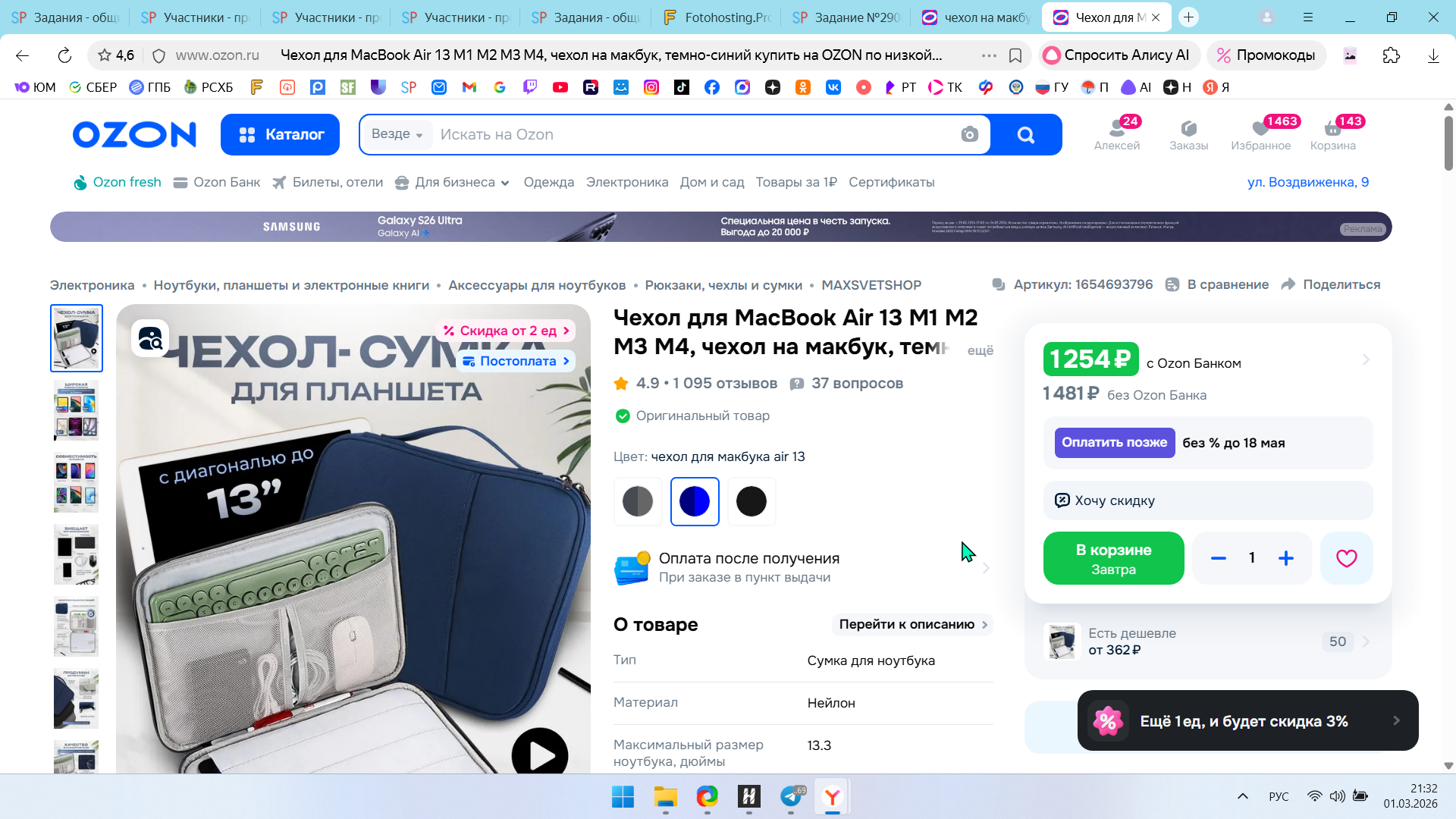Click the similar-image search icon on photo
The height and width of the screenshot is (819, 1456).
point(150,338)
